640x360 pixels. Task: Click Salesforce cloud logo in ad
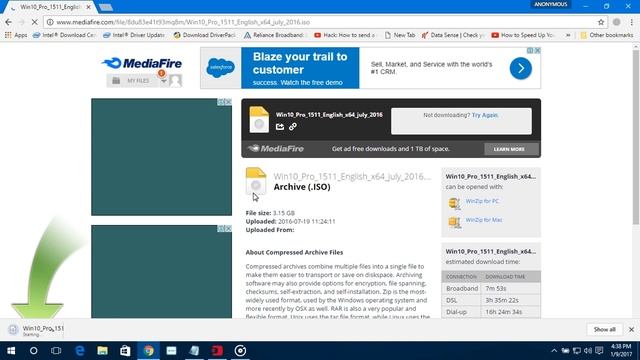coord(221,68)
